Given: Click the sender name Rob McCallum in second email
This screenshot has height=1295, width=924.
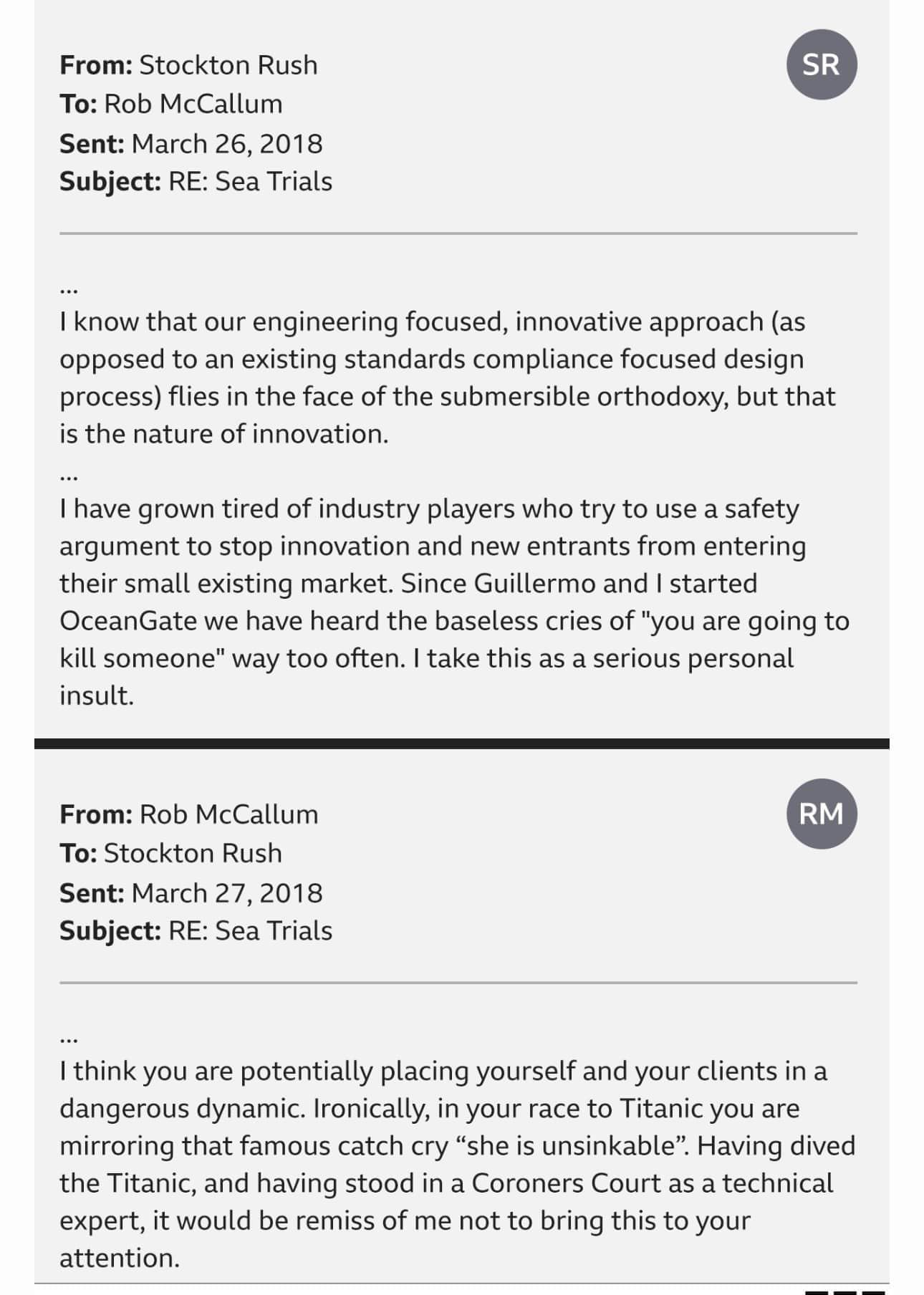Looking at the screenshot, I should pyautogui.click(x=228, y=814).
